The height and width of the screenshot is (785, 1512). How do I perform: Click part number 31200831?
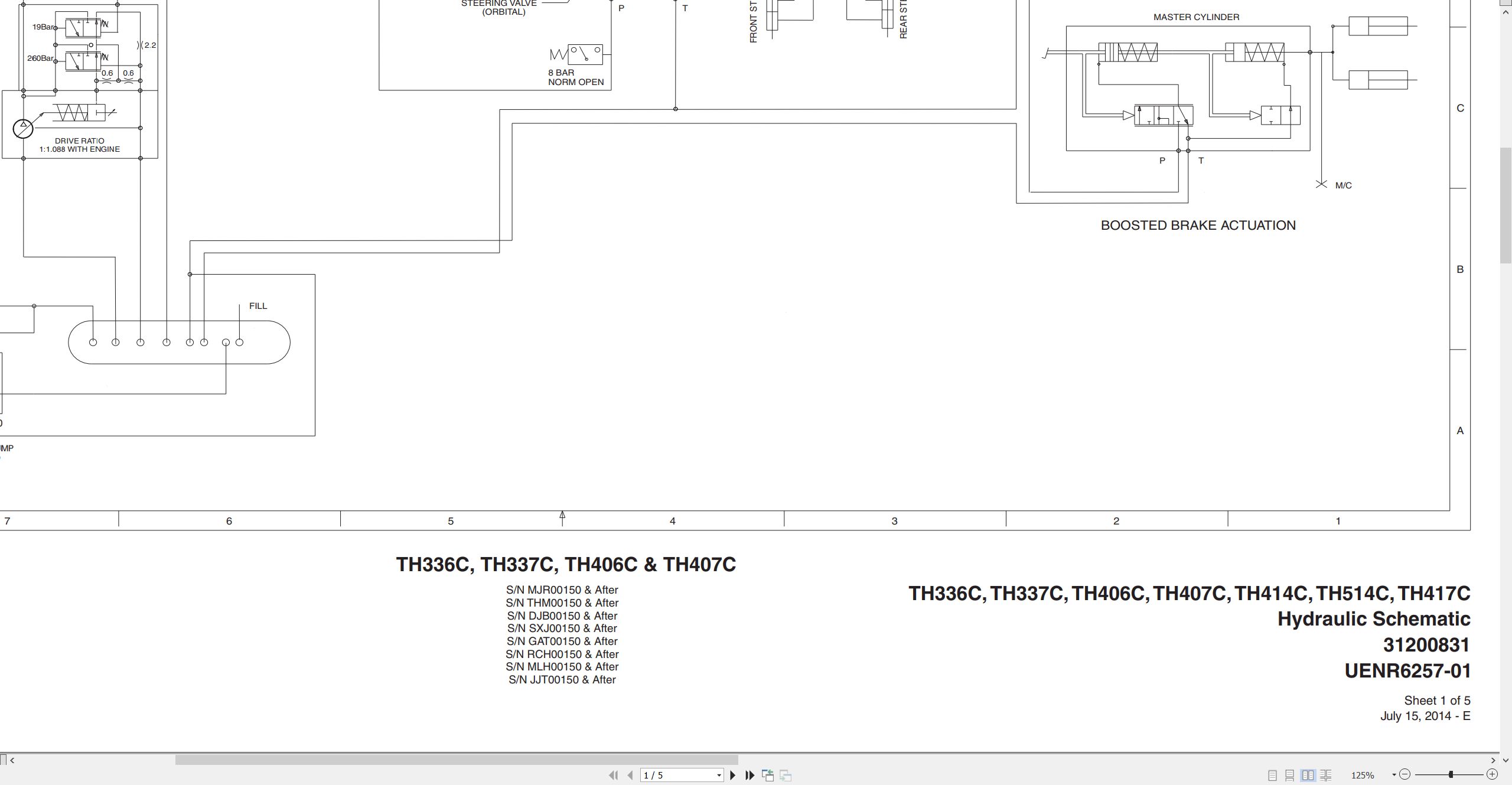(x=1426, y=645)
